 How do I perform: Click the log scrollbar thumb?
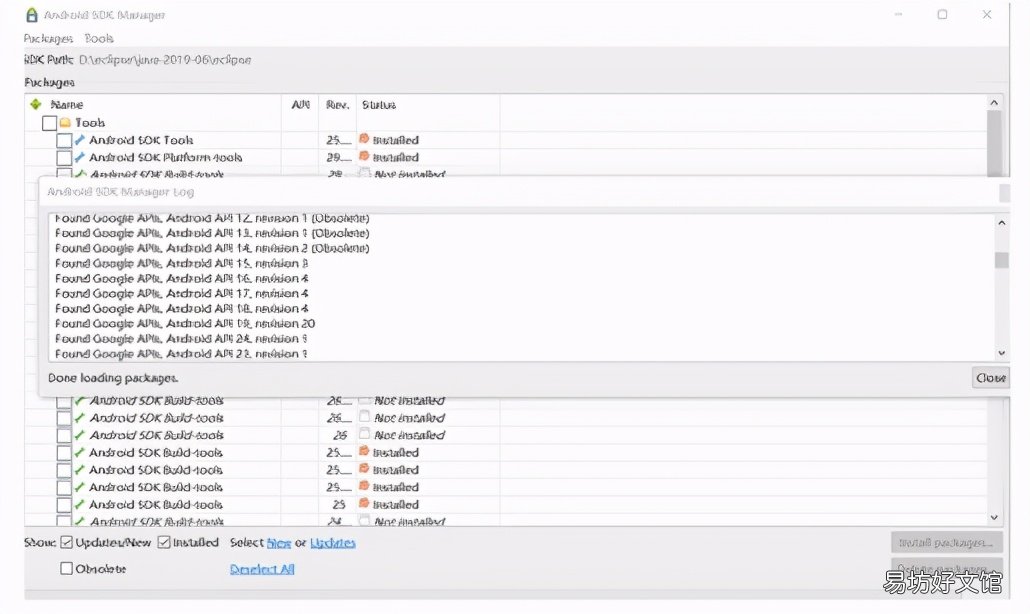pos(1002,260)
